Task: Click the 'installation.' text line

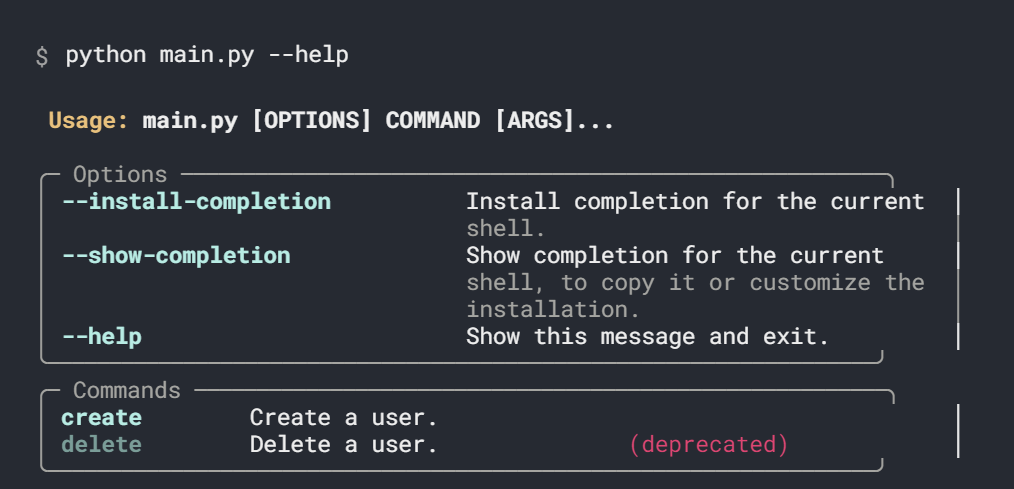Action: tap(546, 310)
